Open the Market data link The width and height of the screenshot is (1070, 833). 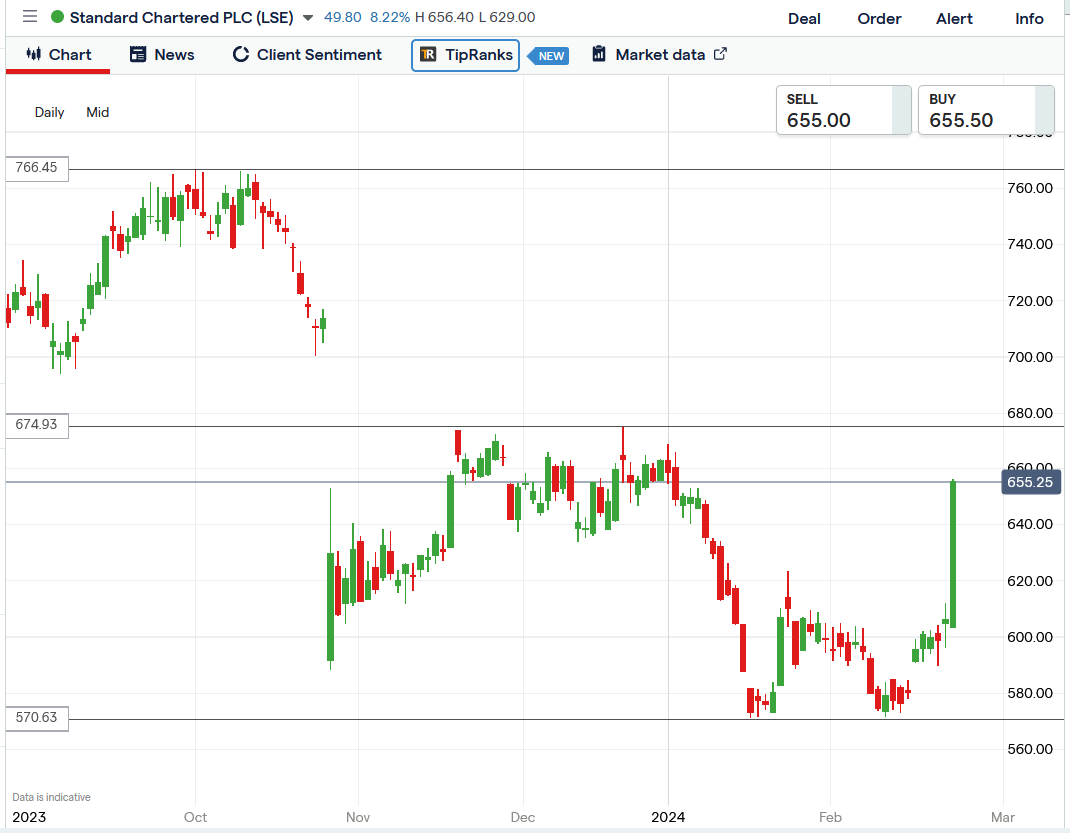(659, 55)
